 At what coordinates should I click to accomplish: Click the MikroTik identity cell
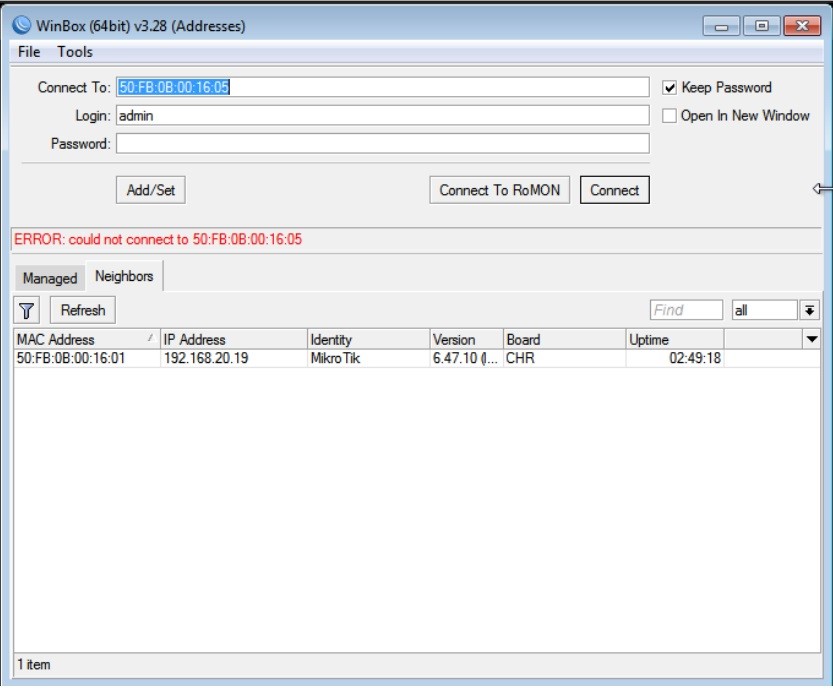(x=368, y=359)
